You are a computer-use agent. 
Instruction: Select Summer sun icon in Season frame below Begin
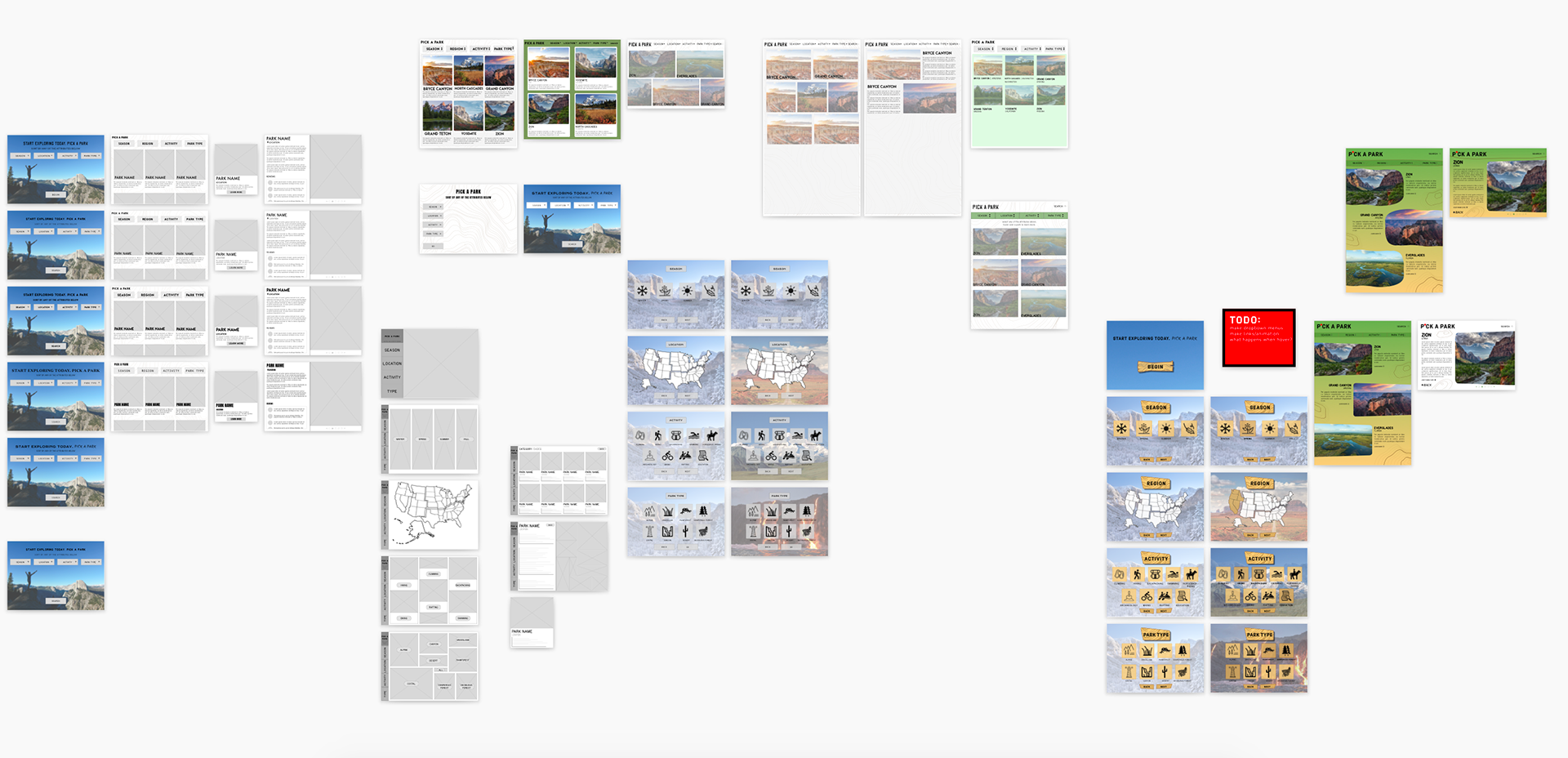click(1166, 429)
